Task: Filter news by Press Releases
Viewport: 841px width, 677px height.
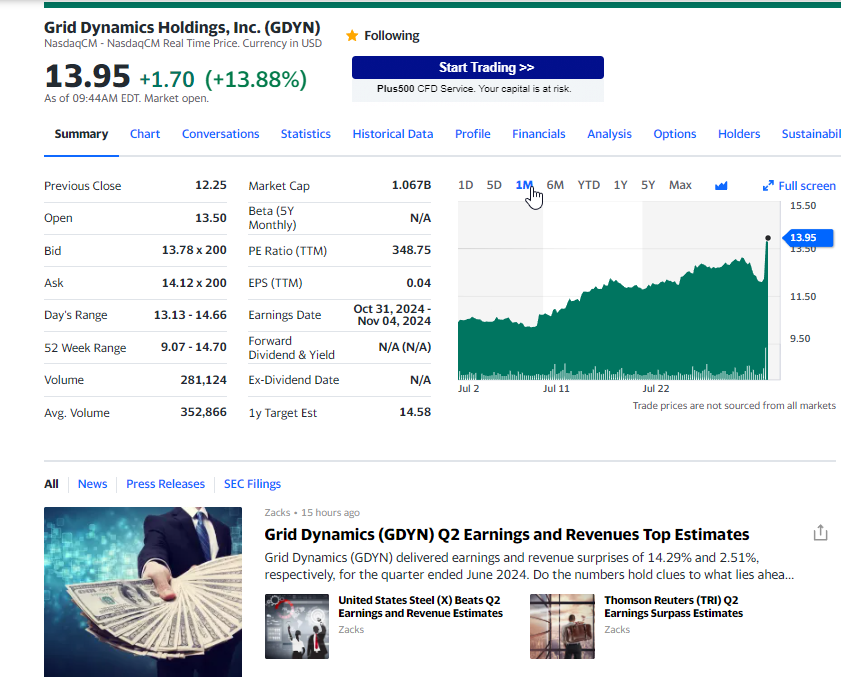Action: click(x=165, y=484)
